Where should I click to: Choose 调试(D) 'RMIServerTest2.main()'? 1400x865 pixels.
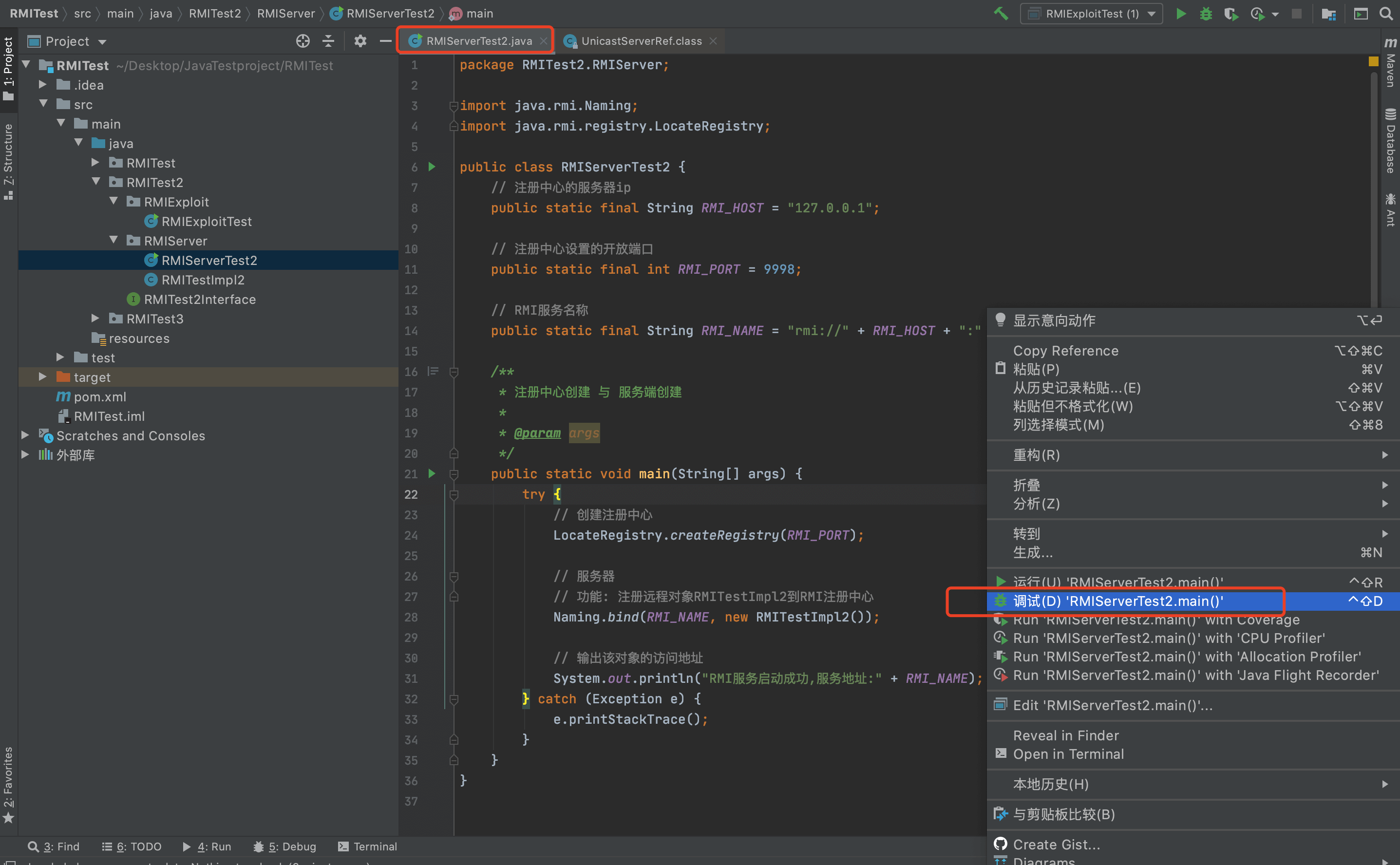coord(1193,601)
